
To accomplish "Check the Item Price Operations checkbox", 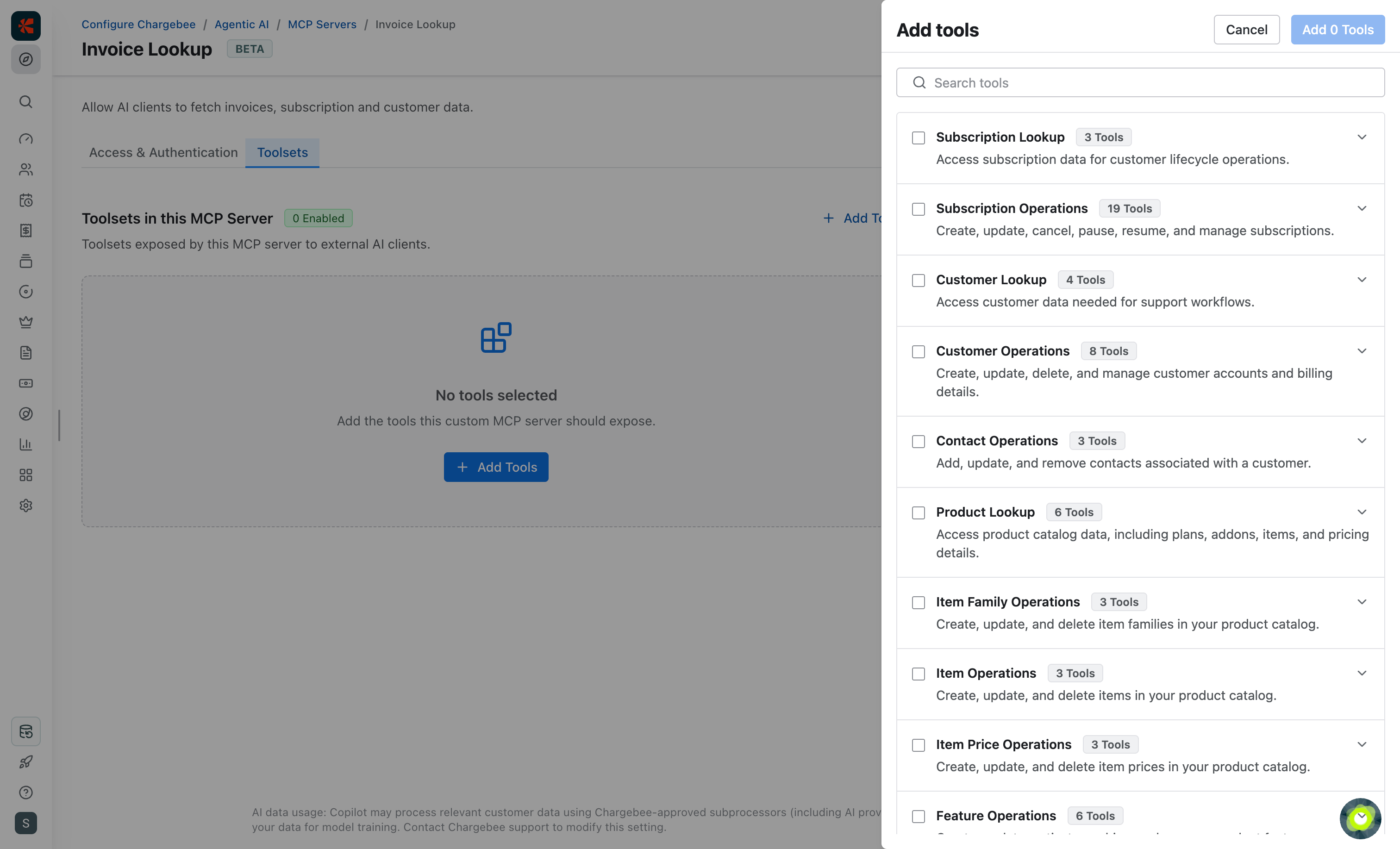I will click(918, 745).
